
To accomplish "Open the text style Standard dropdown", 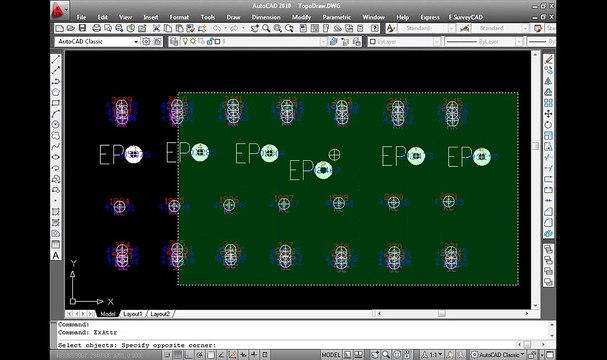I will tap(451, 28).
